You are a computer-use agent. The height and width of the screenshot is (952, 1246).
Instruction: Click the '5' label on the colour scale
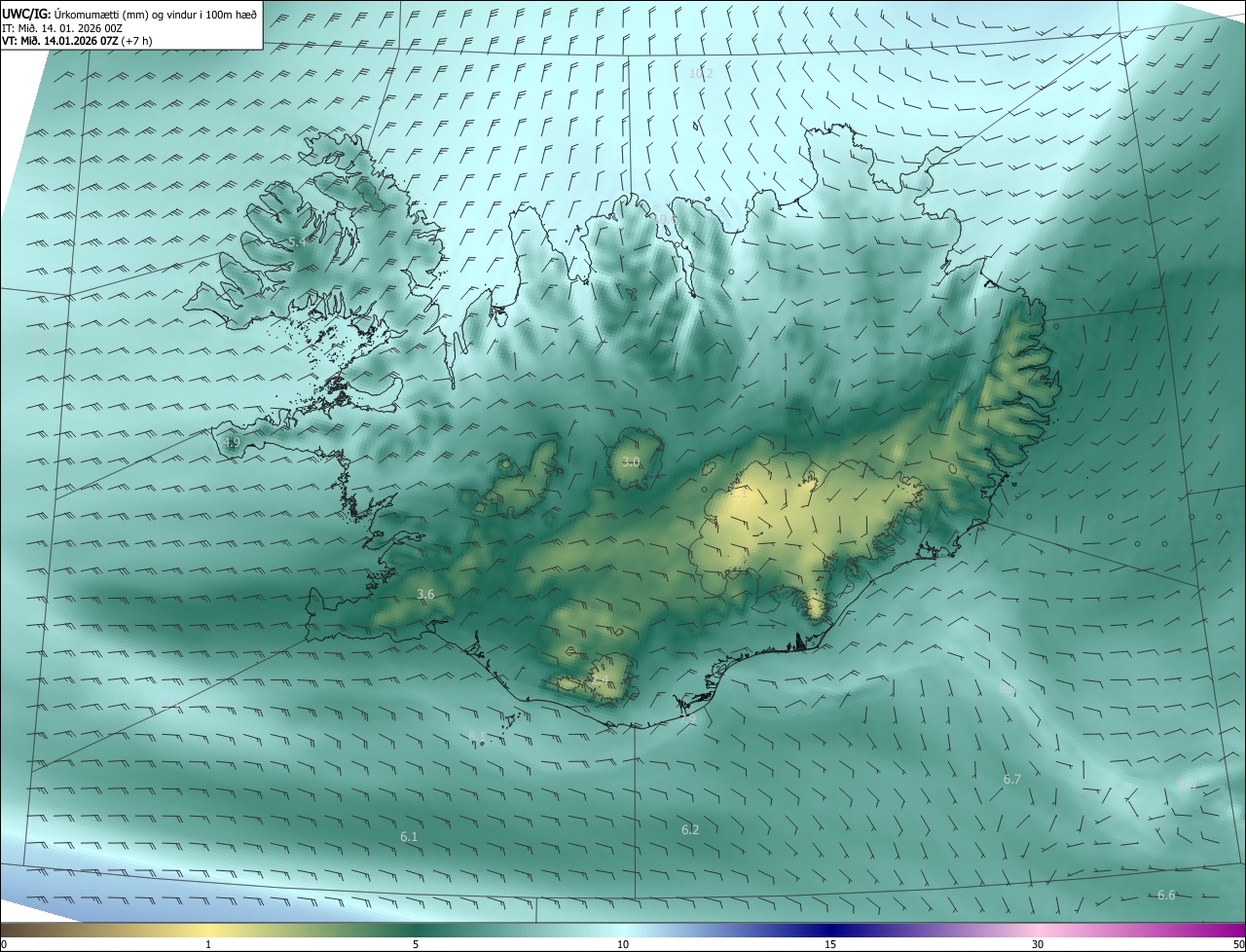416,944
